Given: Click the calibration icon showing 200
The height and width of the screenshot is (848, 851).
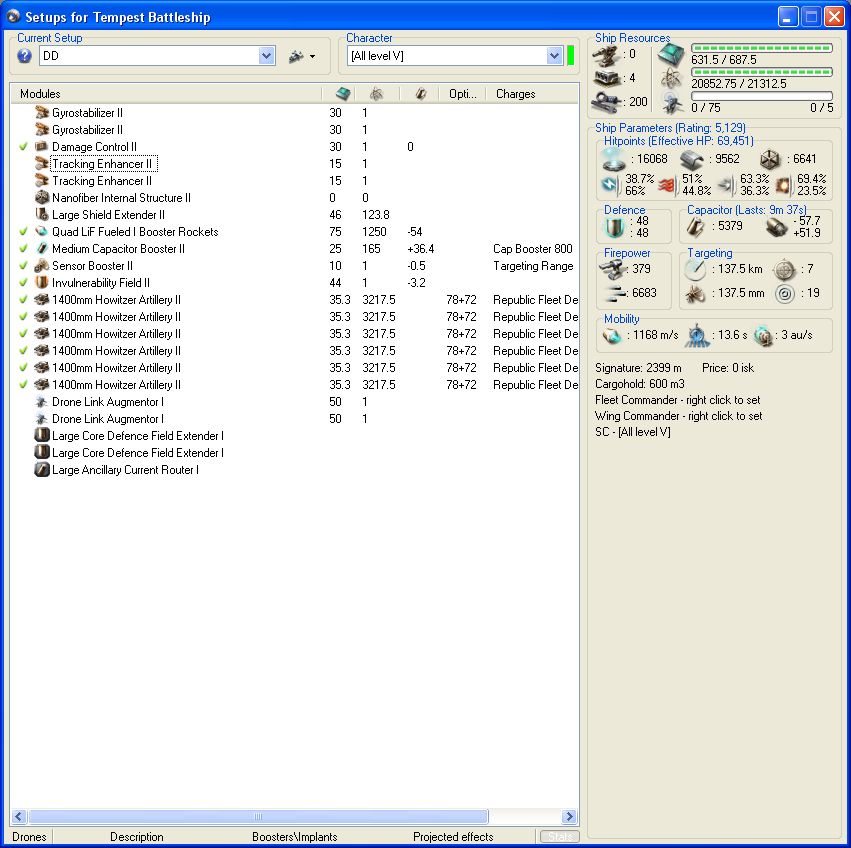Looking at the screenshot, I should (607, 102).
